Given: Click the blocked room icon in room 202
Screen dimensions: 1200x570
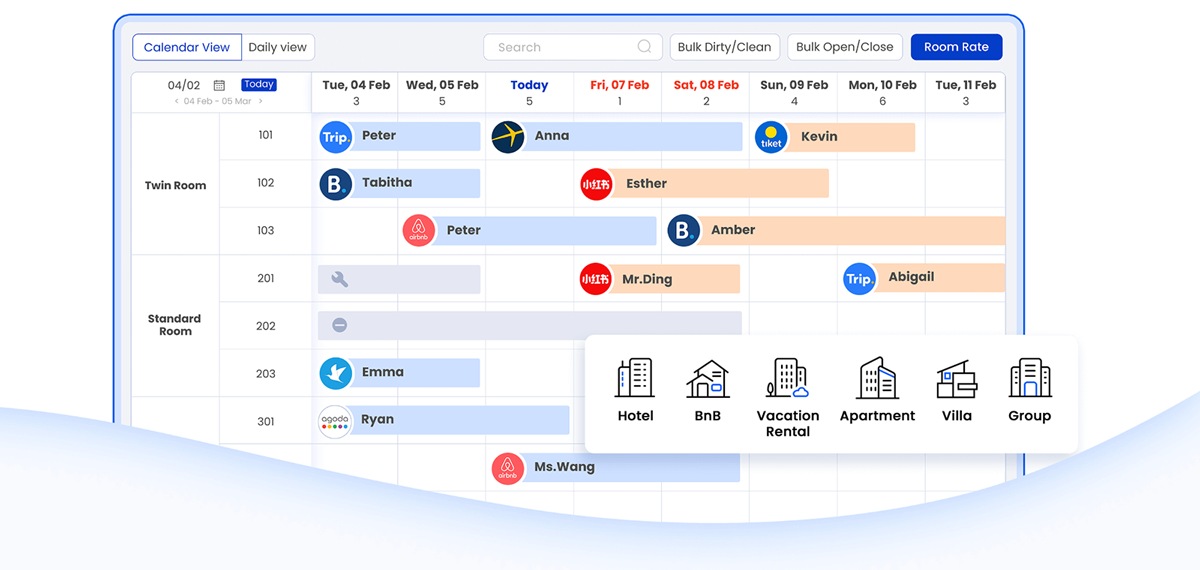Looking at the screenshot, I should pyautogui.click(x=340, y=326).
